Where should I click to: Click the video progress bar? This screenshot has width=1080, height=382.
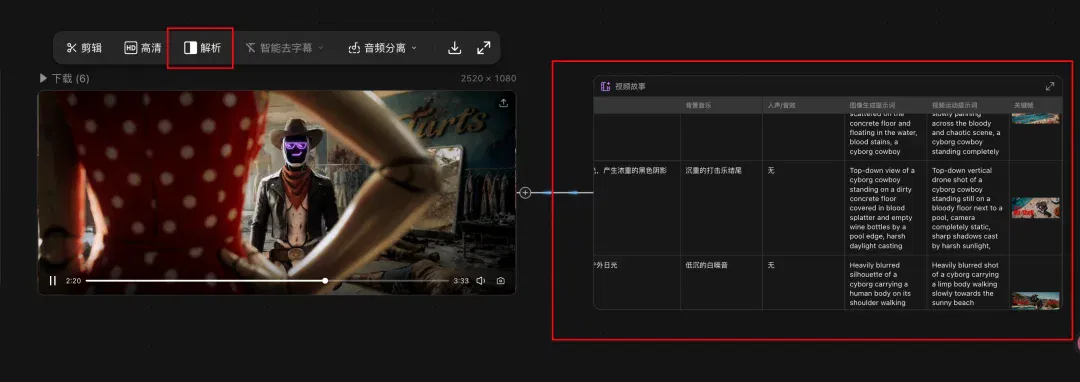coord(267,281)
